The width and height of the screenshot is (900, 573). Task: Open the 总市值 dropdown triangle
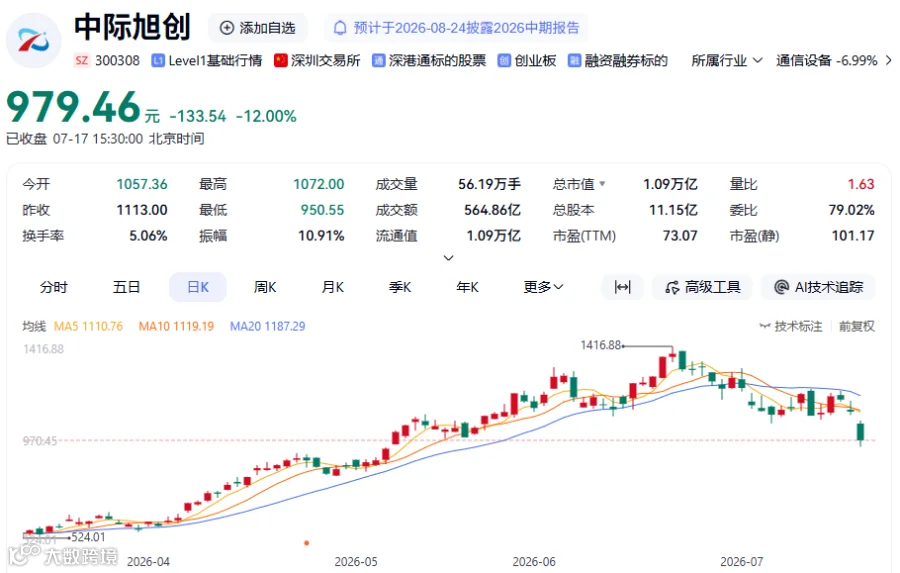pos(602,184)
